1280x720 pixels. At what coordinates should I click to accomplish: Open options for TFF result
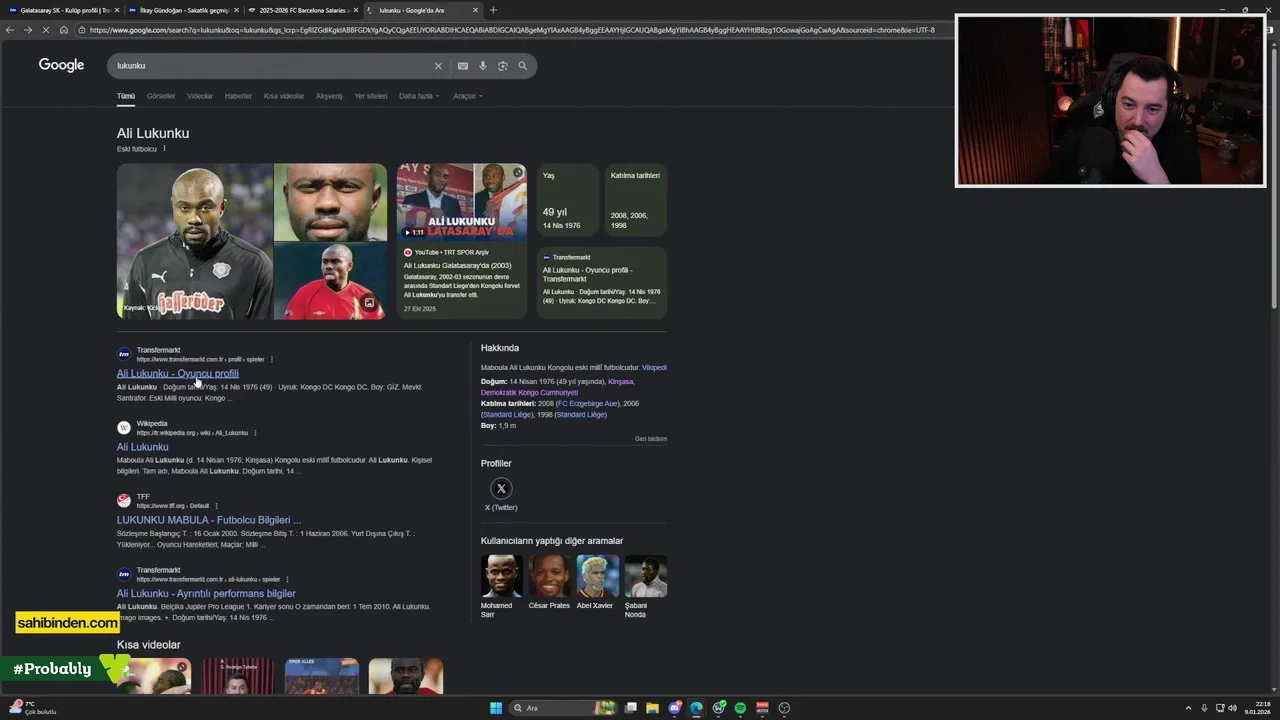tap(216, 506)
